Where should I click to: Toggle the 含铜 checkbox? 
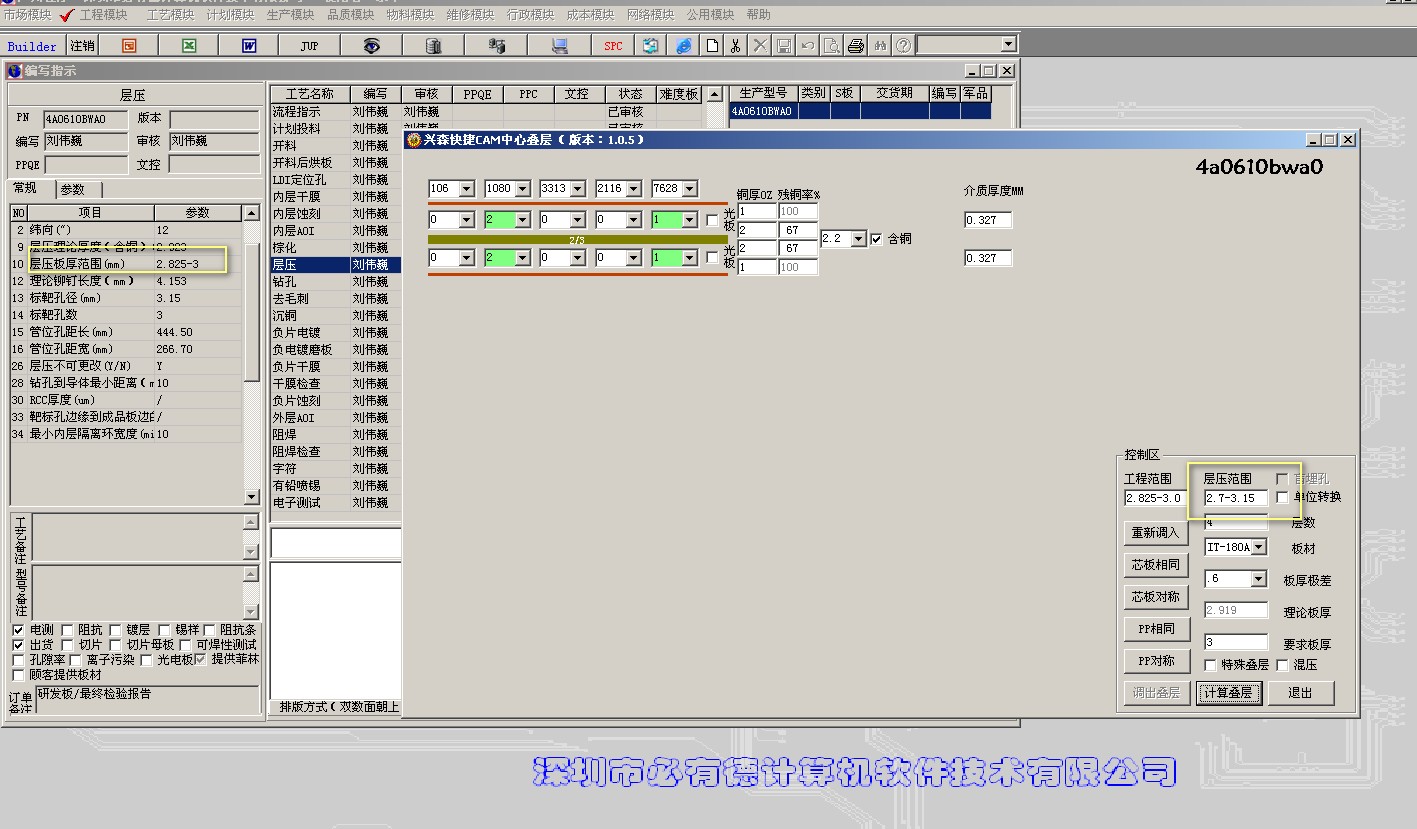coord(877,239)
